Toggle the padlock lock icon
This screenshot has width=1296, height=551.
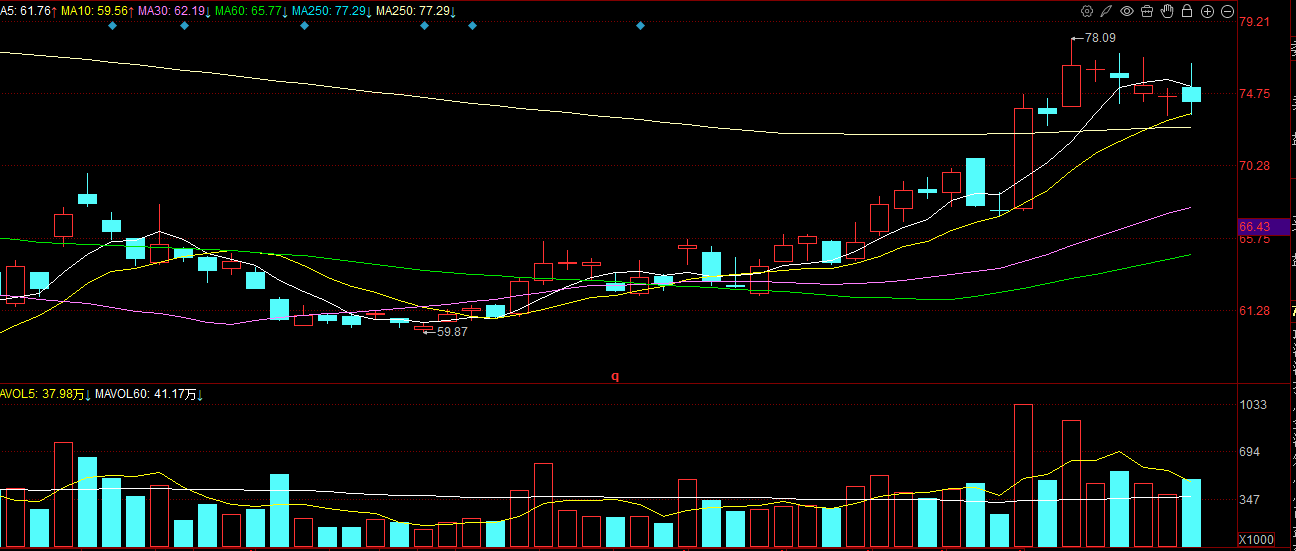pyautogui.click(x=1187, y=12)
